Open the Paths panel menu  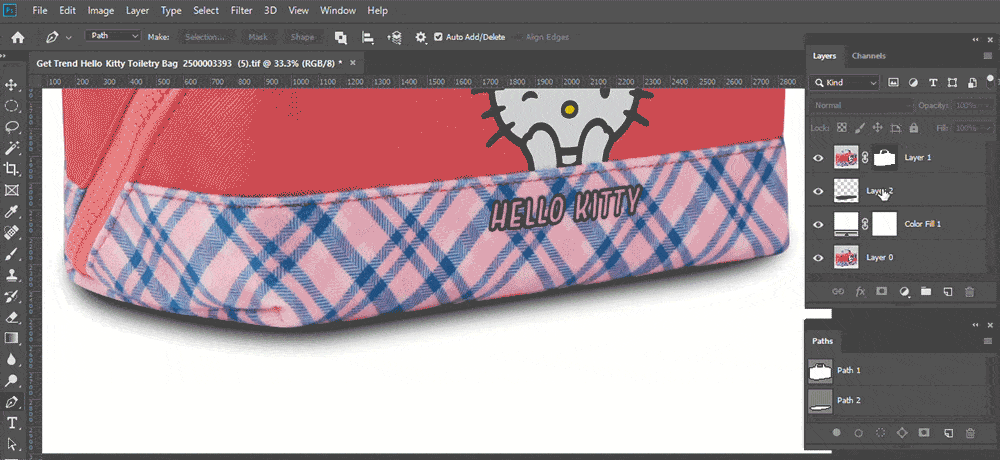[x=987, y=341]
